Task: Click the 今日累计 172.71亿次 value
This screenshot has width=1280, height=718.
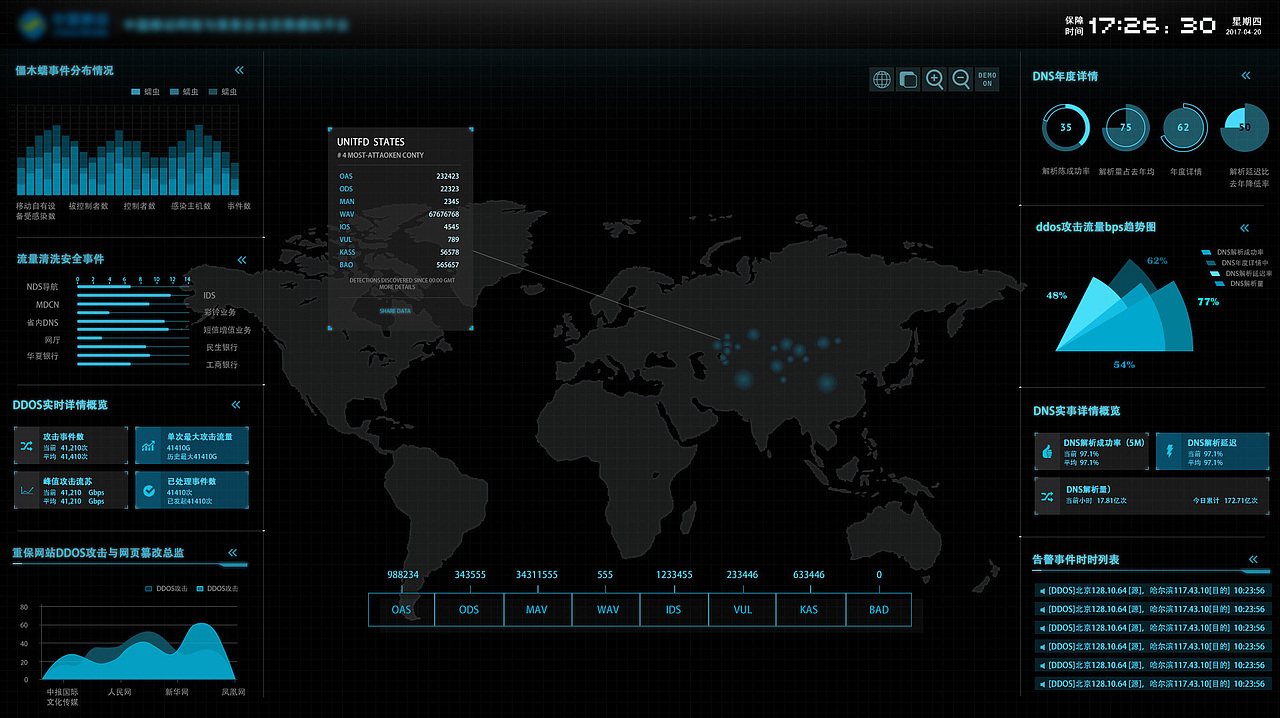Action: (1224, 500)
